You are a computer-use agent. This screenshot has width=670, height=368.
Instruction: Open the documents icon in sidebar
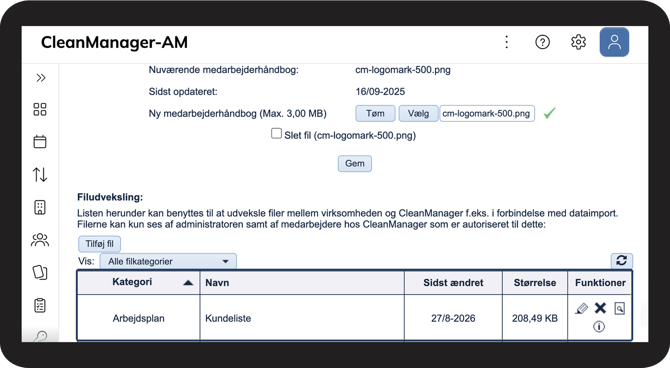point(40,272)
